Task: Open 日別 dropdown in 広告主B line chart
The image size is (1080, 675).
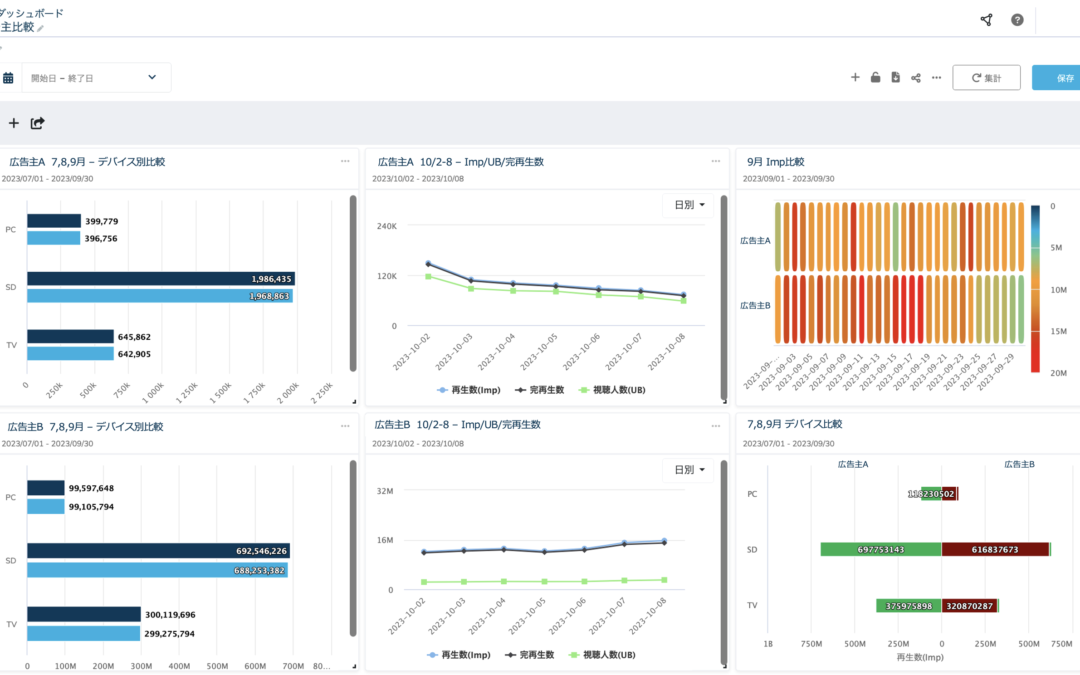Action: pos(688,470)
